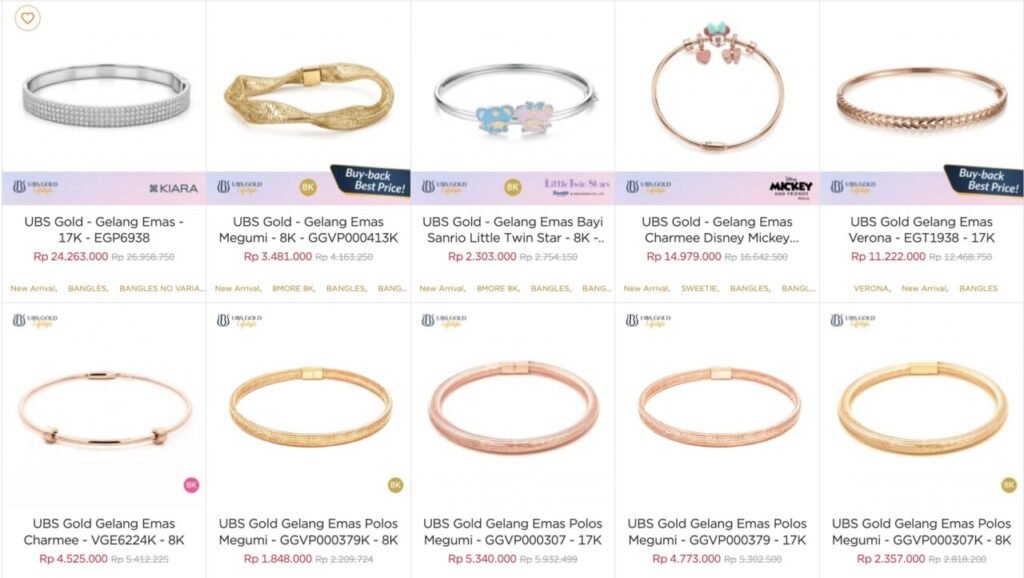Click the Little Twin Stars logo
The width and height of the screenshot is (1024, 578).
pos(577,187)
